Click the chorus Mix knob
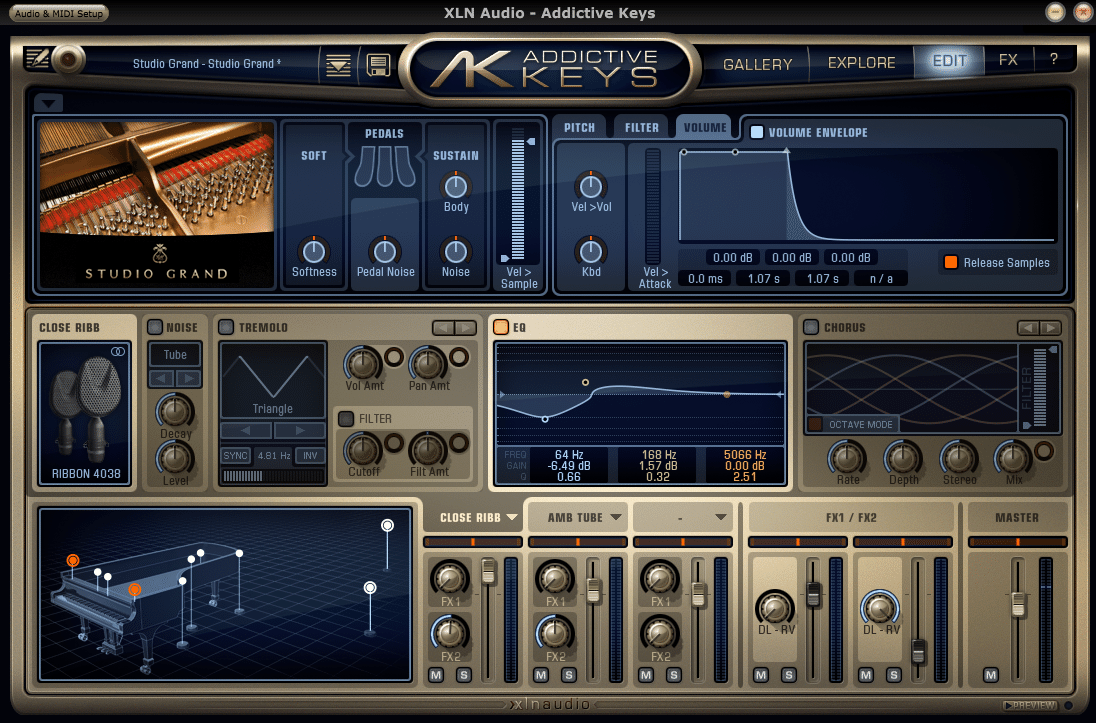The image size is (1096, 723). pos(1013,458)
